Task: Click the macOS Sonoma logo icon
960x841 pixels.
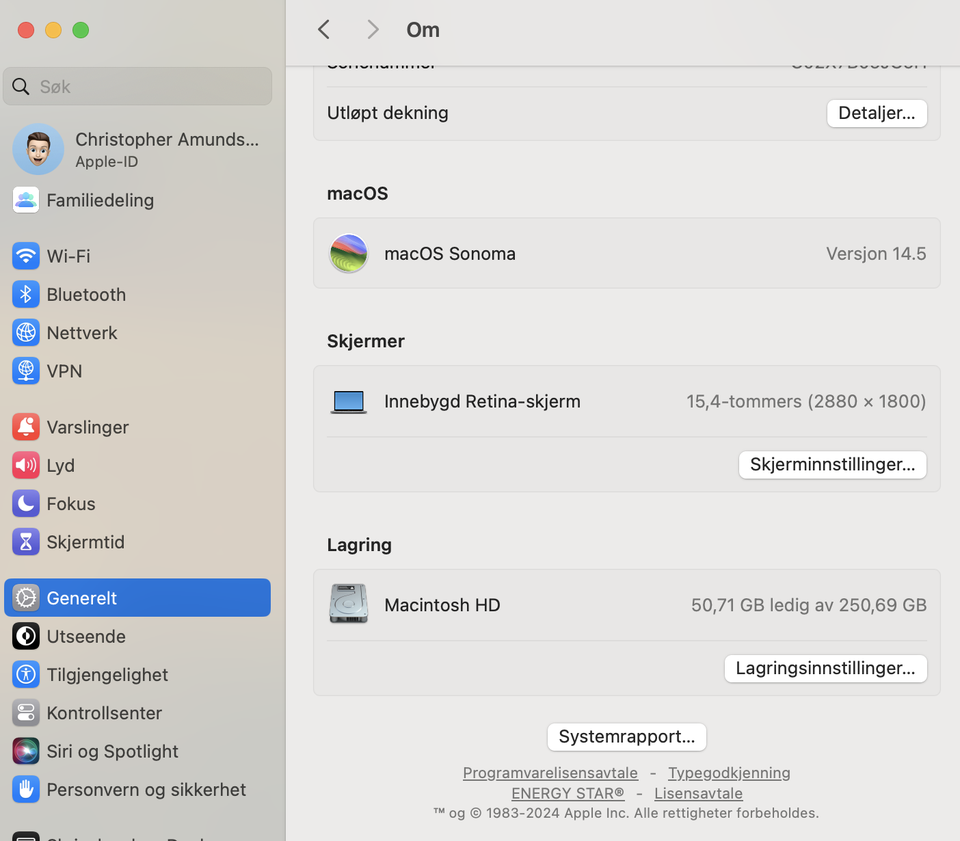Action: 348,253
